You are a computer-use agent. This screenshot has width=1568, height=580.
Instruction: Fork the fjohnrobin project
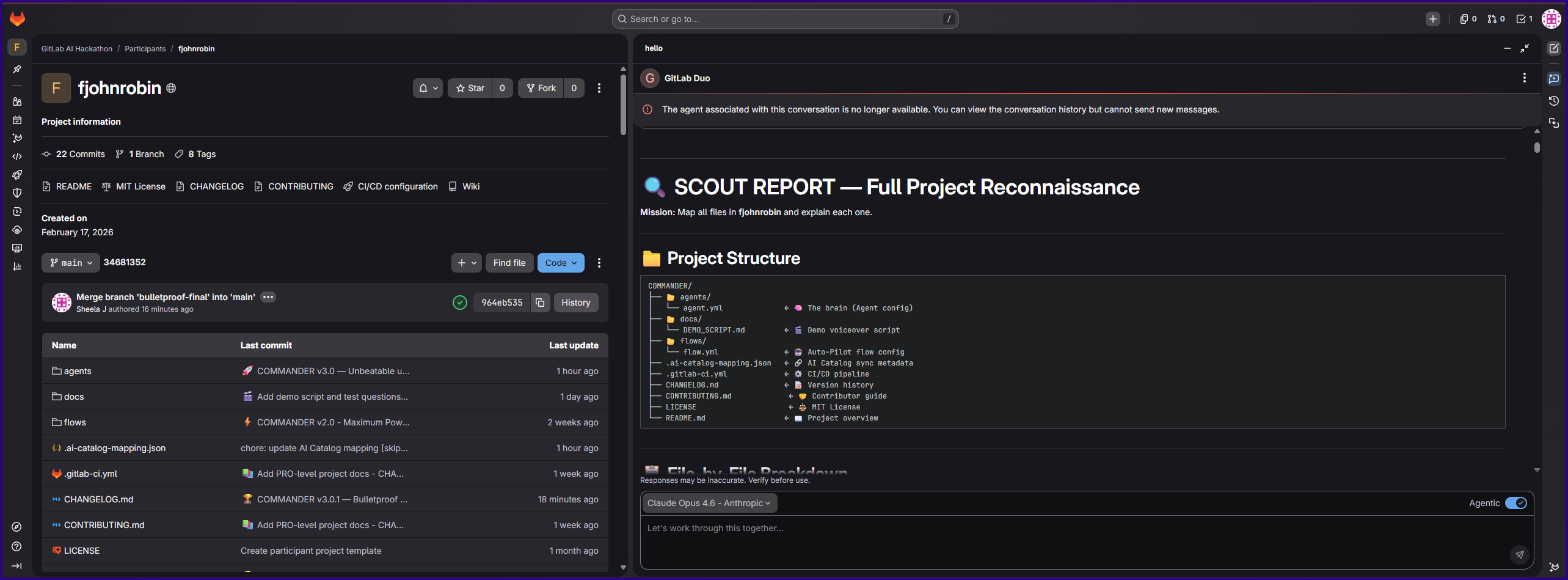(x=541, y=88)
